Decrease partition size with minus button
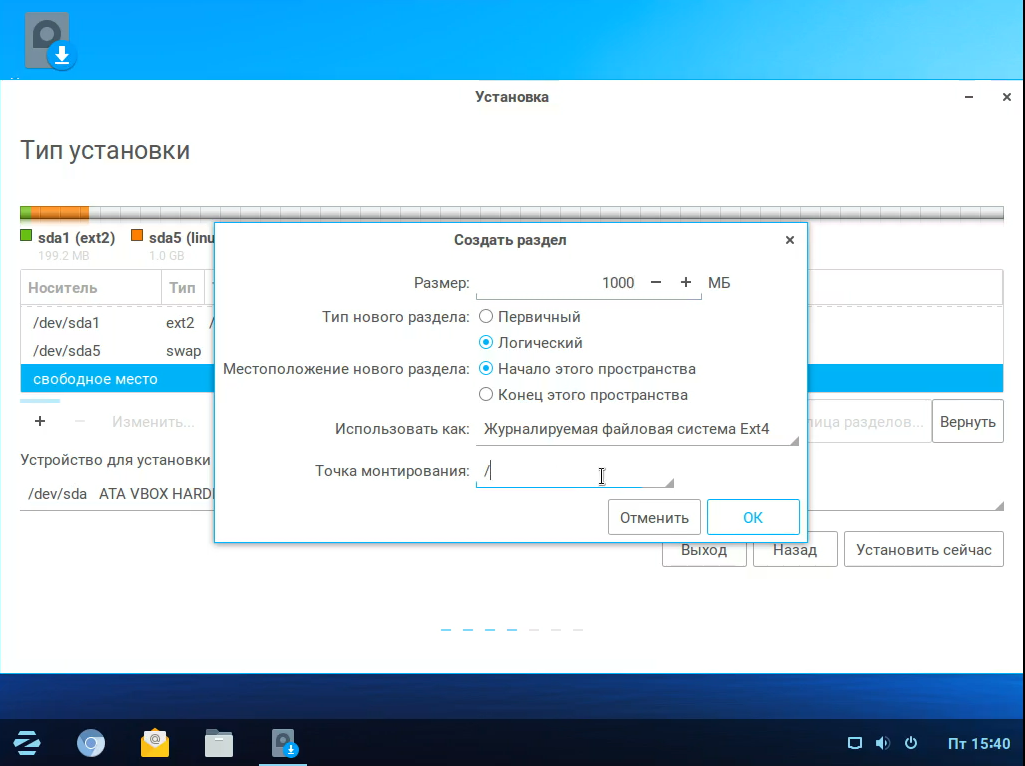 pyautogui.click(x=656, y=283)
